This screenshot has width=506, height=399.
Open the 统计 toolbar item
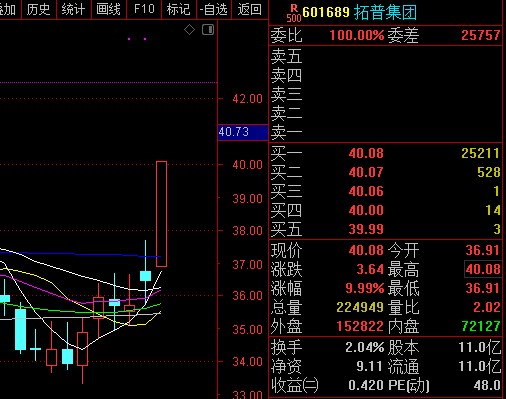click(73, 9)
